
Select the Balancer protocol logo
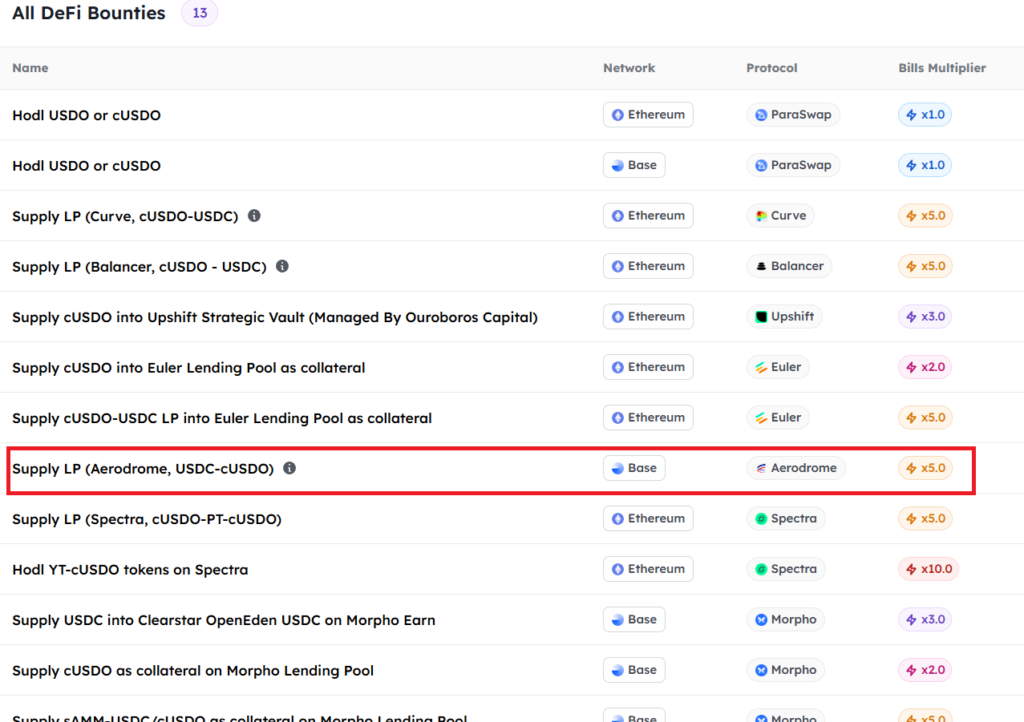761,266
